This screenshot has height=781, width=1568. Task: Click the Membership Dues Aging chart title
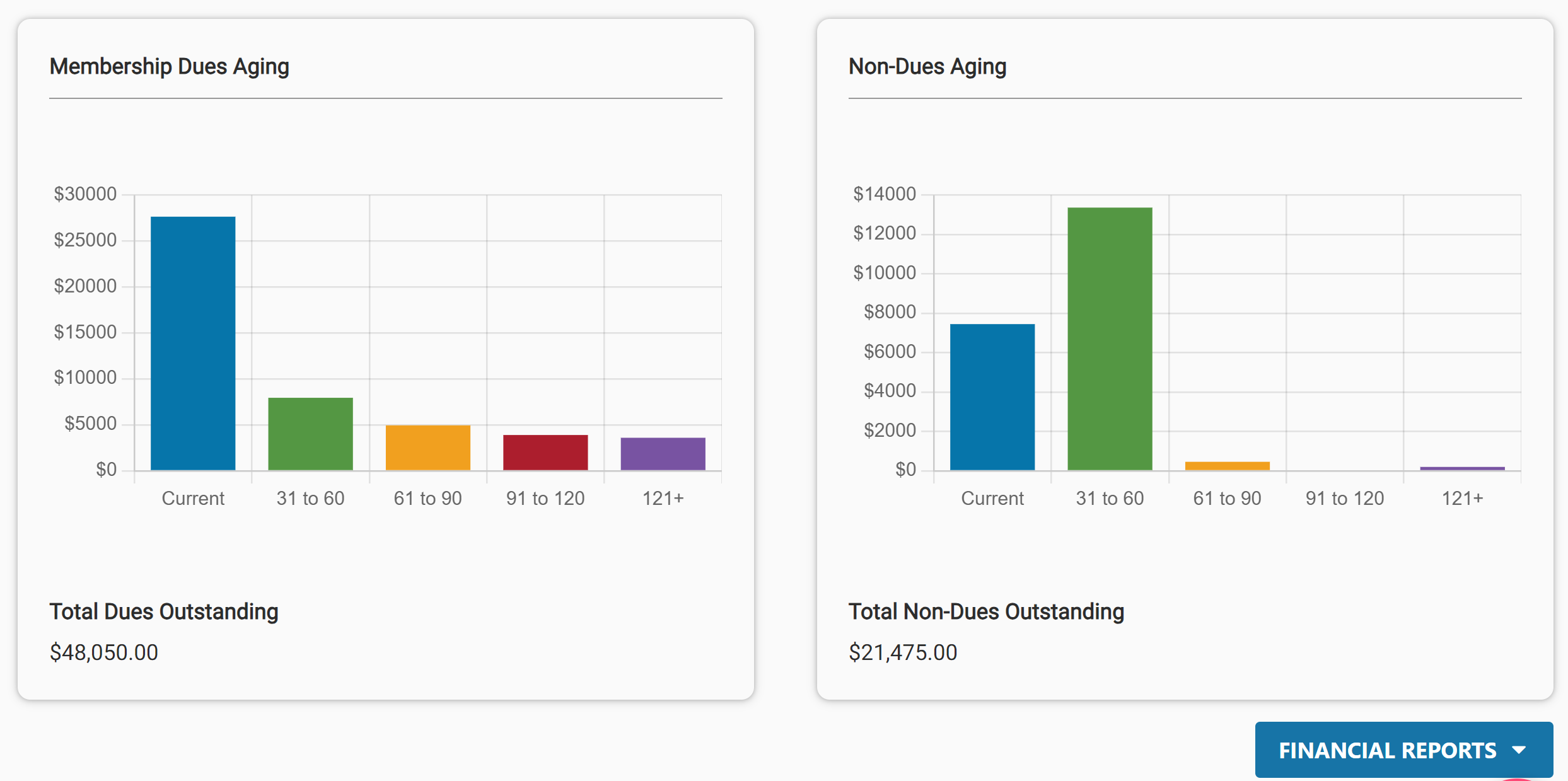(169, 66)
